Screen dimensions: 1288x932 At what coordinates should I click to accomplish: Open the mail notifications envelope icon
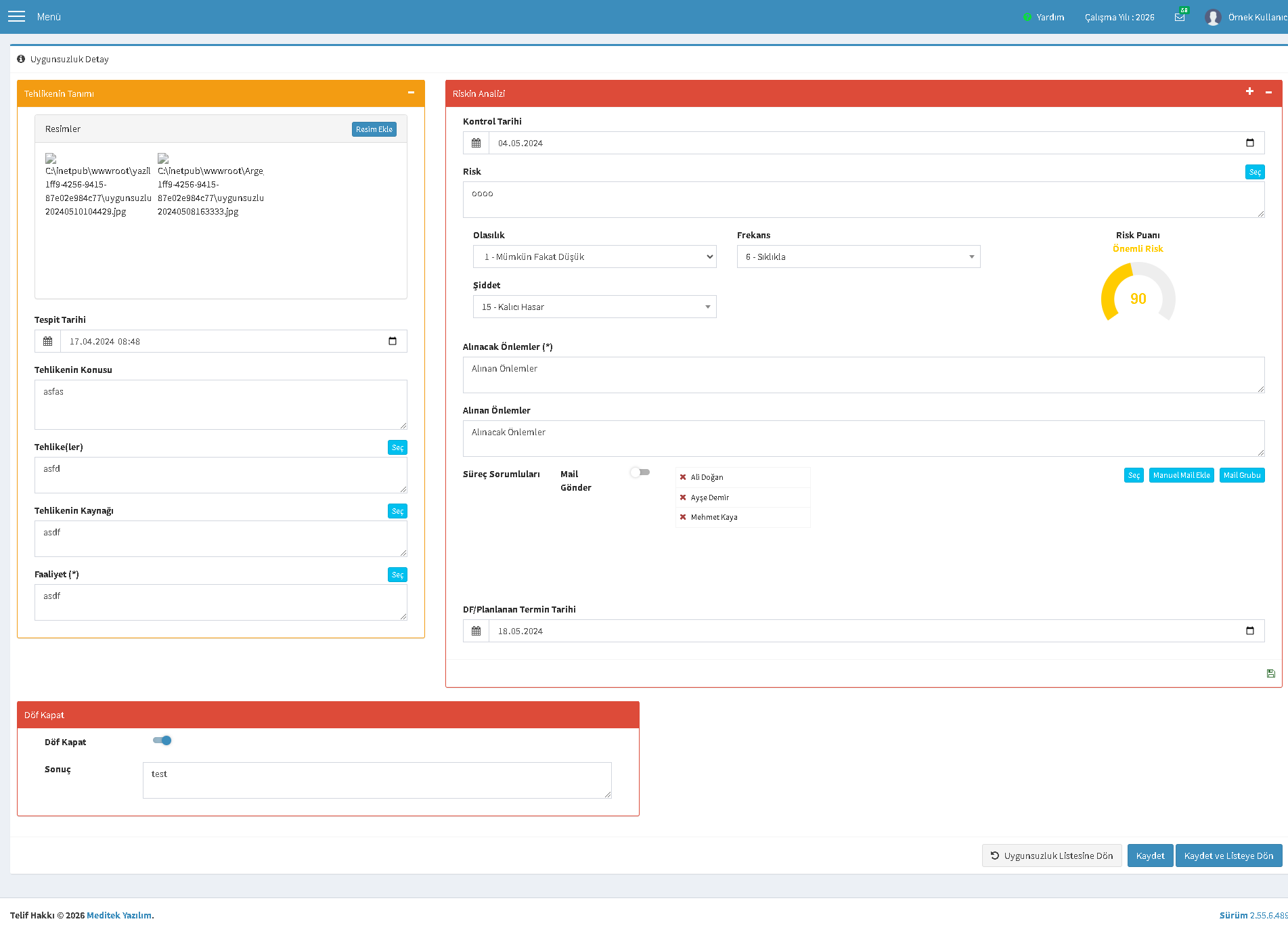[1180, 17]
